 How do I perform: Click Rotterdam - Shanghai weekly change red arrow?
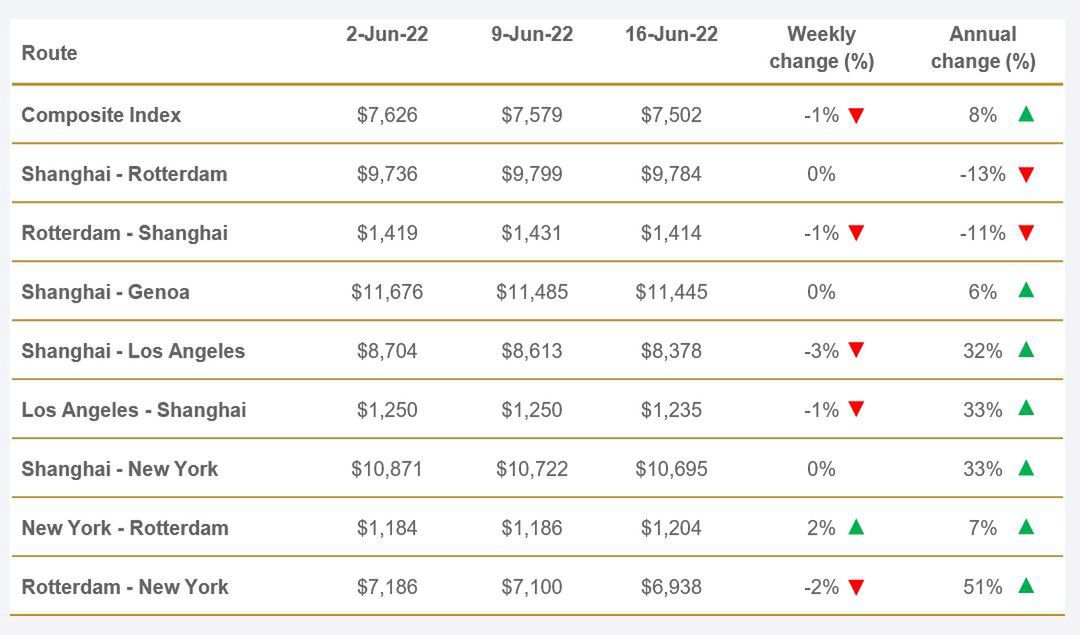pos(856,233)
